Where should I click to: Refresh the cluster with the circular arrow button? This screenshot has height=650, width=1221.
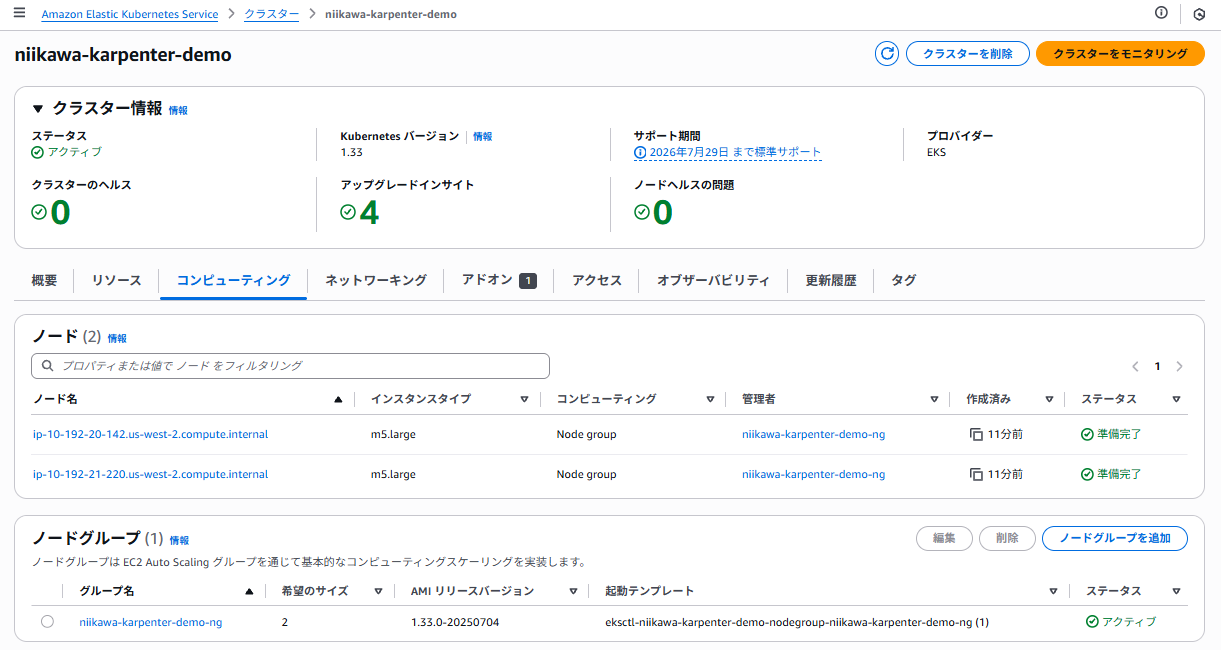pos(887,54)
